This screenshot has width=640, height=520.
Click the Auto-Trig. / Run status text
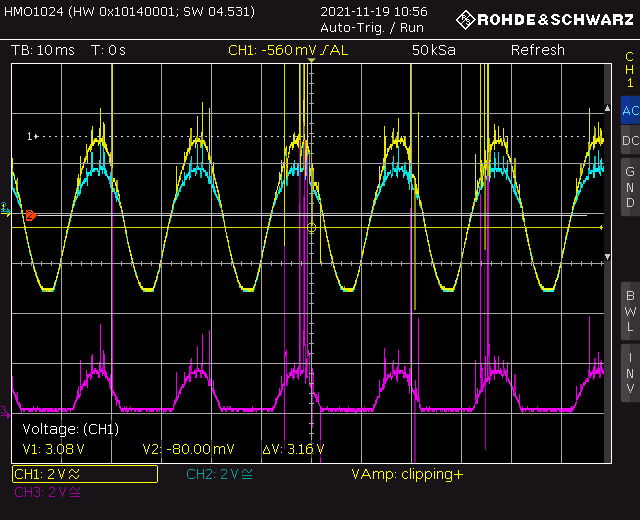click(x=372, y=28)
